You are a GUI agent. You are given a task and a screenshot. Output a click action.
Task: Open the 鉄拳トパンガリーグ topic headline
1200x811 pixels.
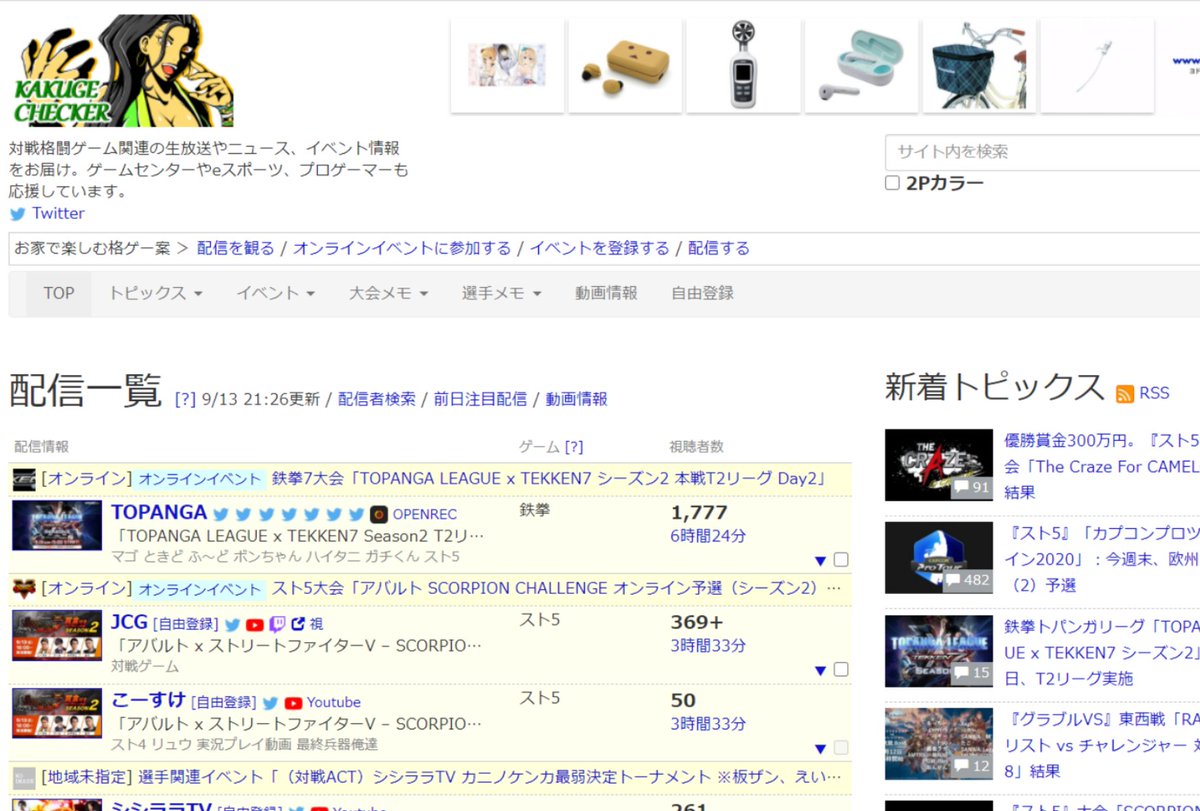tap(1102, 652)
